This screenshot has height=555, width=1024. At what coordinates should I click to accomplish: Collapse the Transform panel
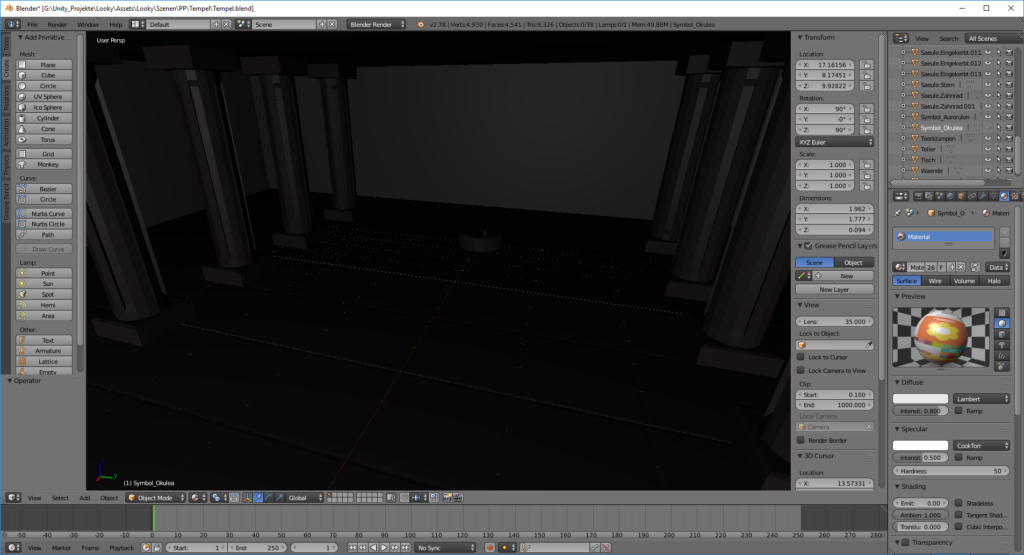click(x=800, y=38)
